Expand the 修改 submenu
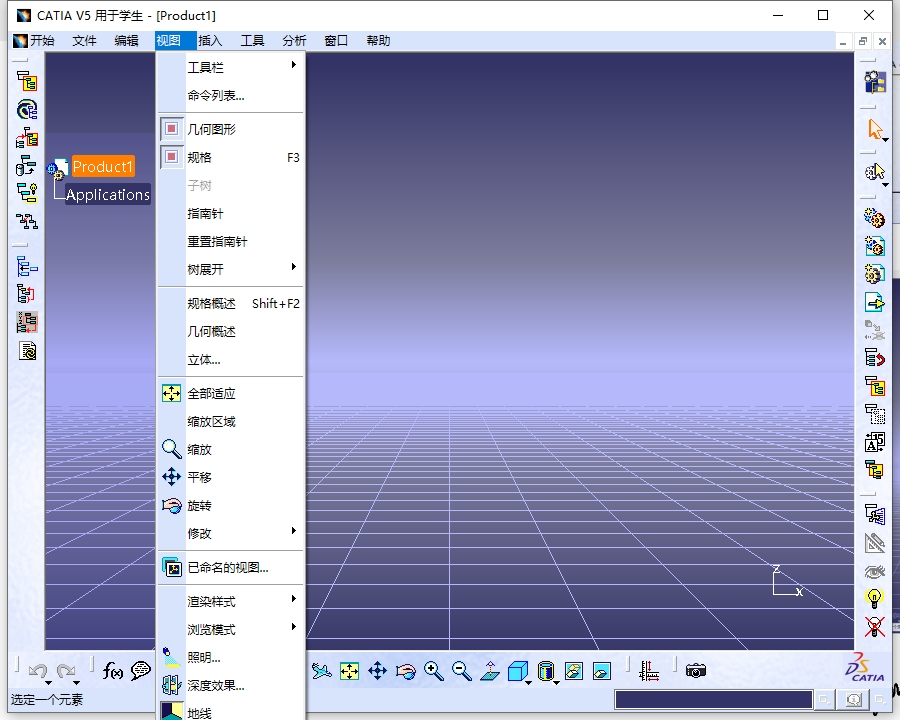This screenshot has height=720, width=900. point(230,533)
